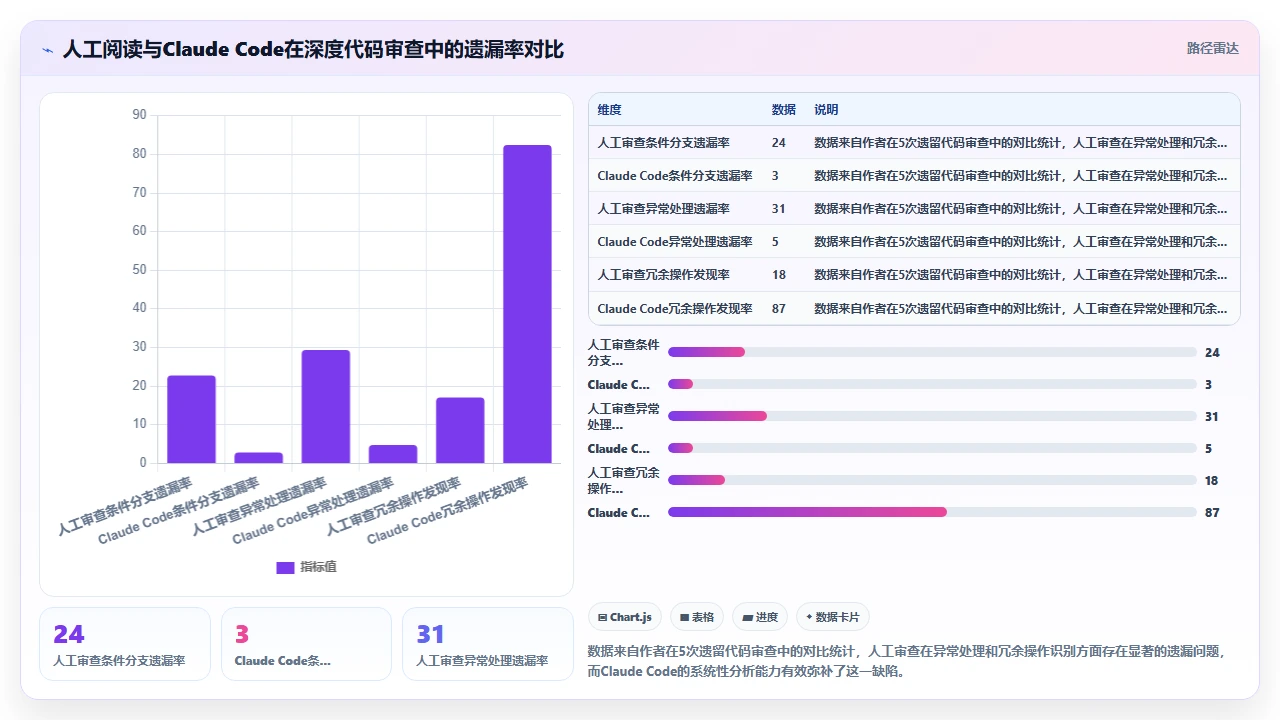
Task: Click progress bar with value 31
Action: (x=932, y=416)
